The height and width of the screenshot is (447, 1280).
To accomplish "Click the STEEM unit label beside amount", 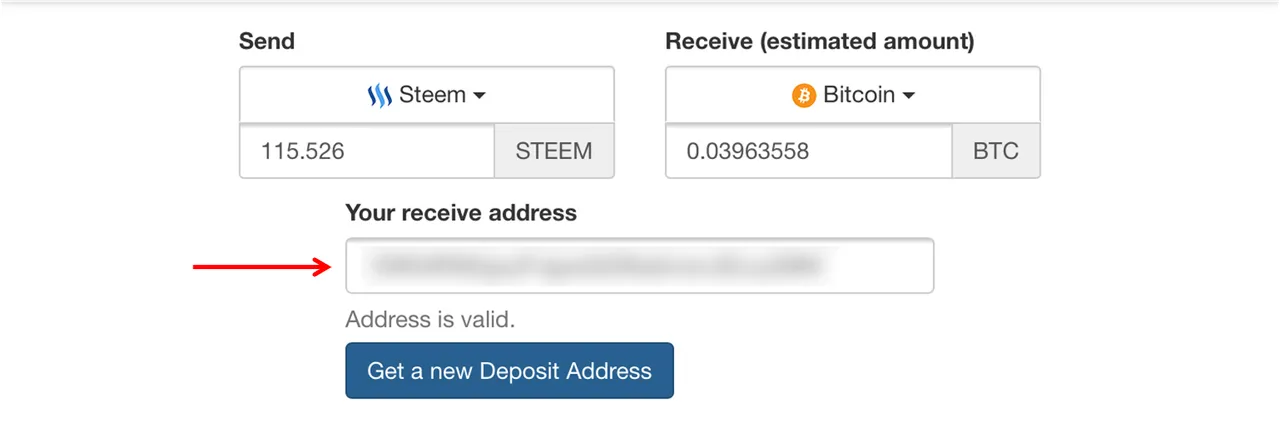I will pos(554,152).
